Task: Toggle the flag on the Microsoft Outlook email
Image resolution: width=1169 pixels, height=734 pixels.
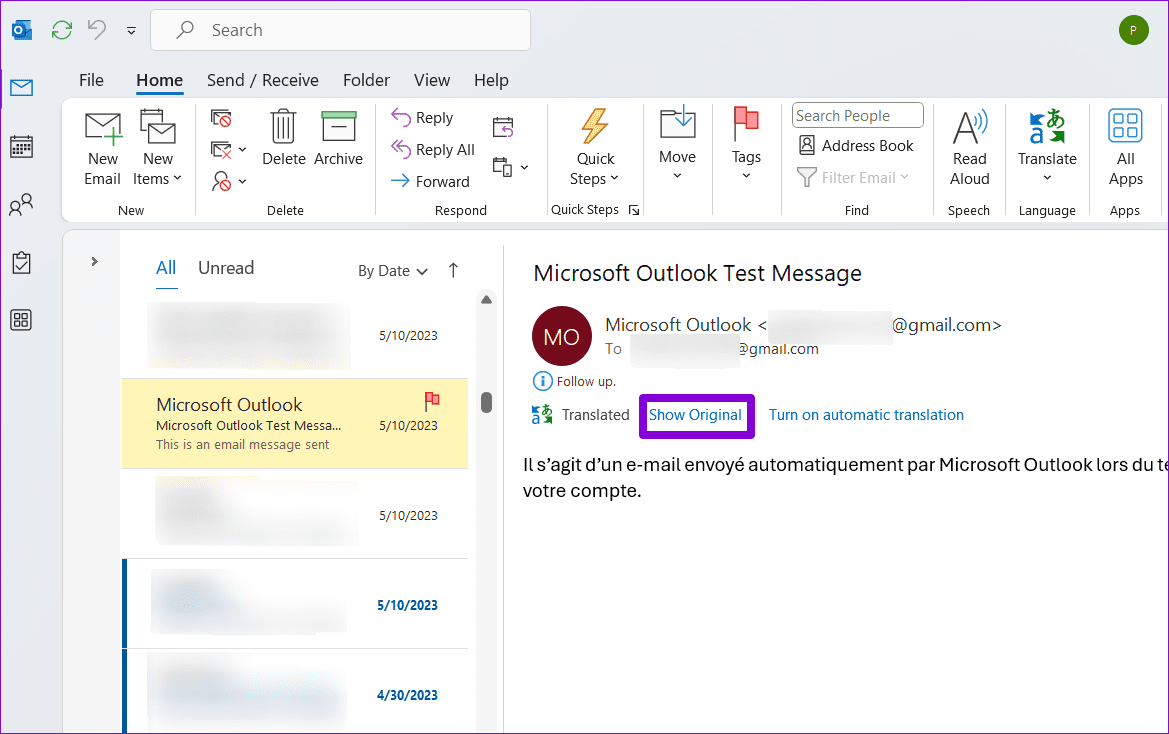Action: (431, 400)
